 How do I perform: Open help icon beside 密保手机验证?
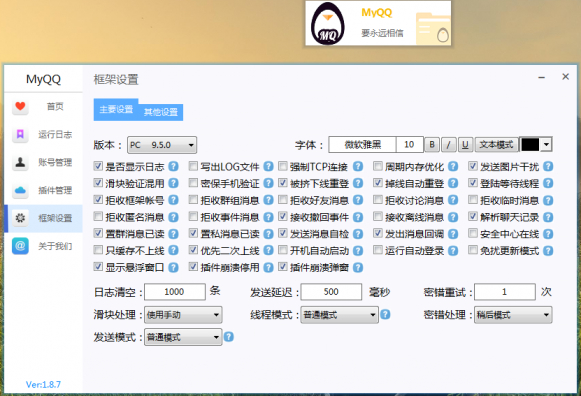268,183
